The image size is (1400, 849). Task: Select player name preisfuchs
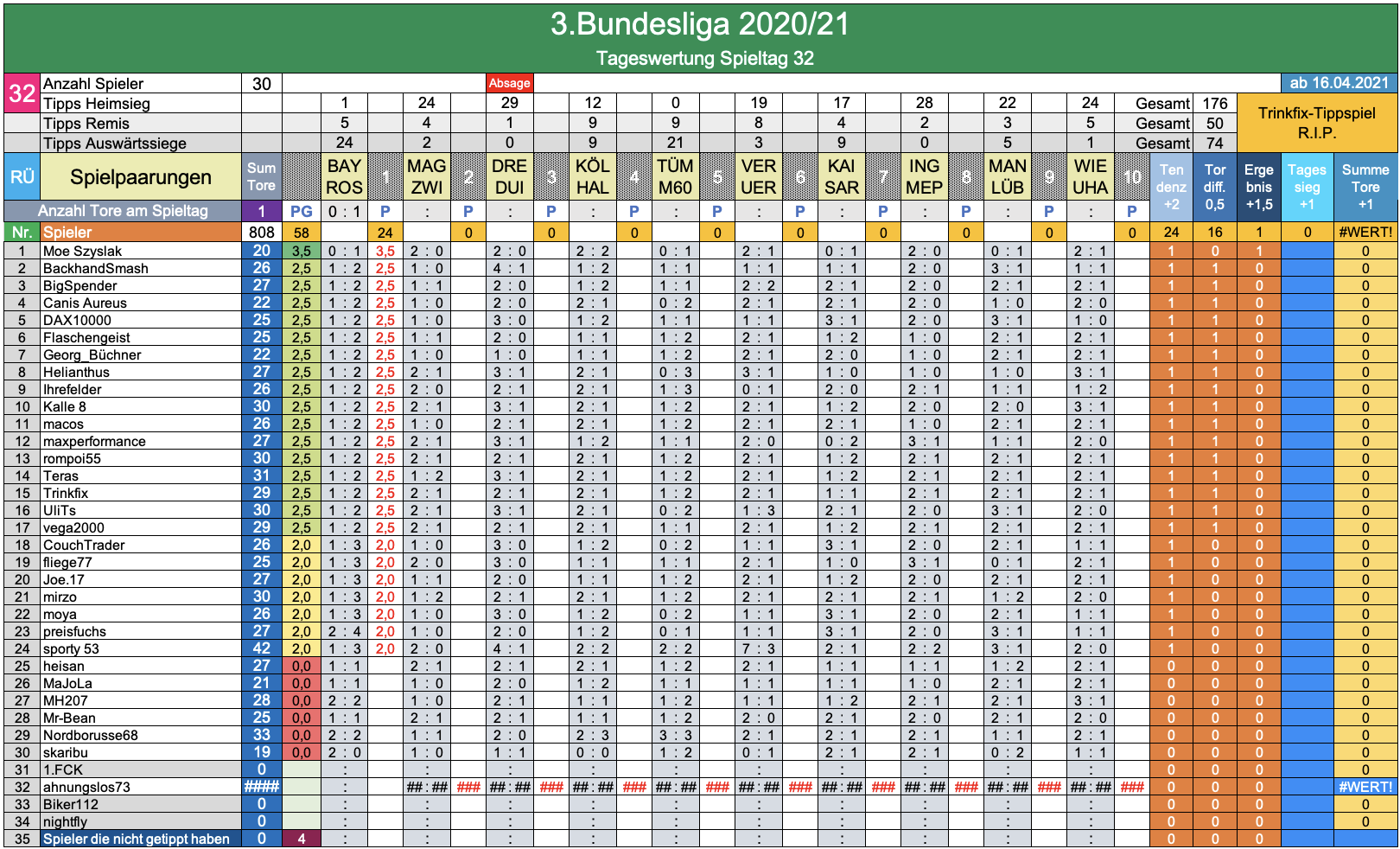(x=74, y=631)
